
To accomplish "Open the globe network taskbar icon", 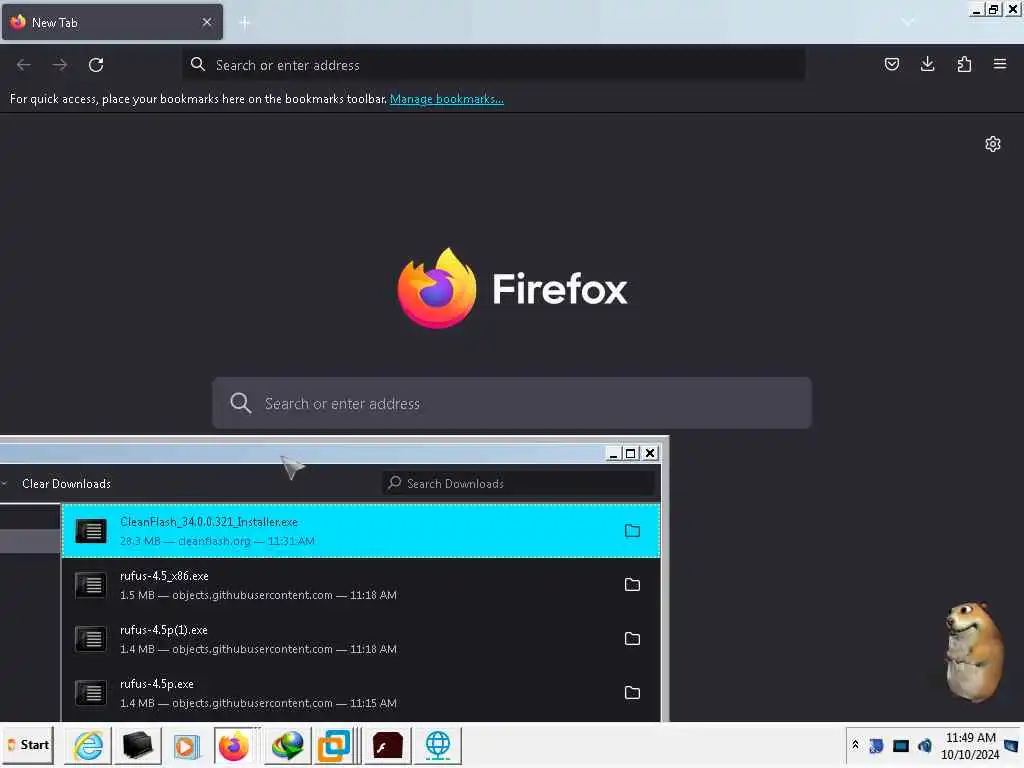I will click(x=438, y=745).
